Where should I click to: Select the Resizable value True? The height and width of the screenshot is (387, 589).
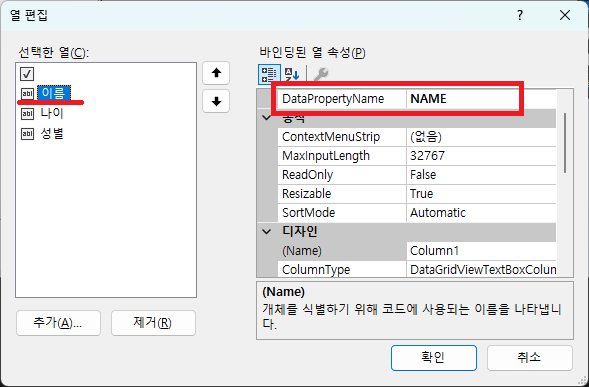(481, 194)
